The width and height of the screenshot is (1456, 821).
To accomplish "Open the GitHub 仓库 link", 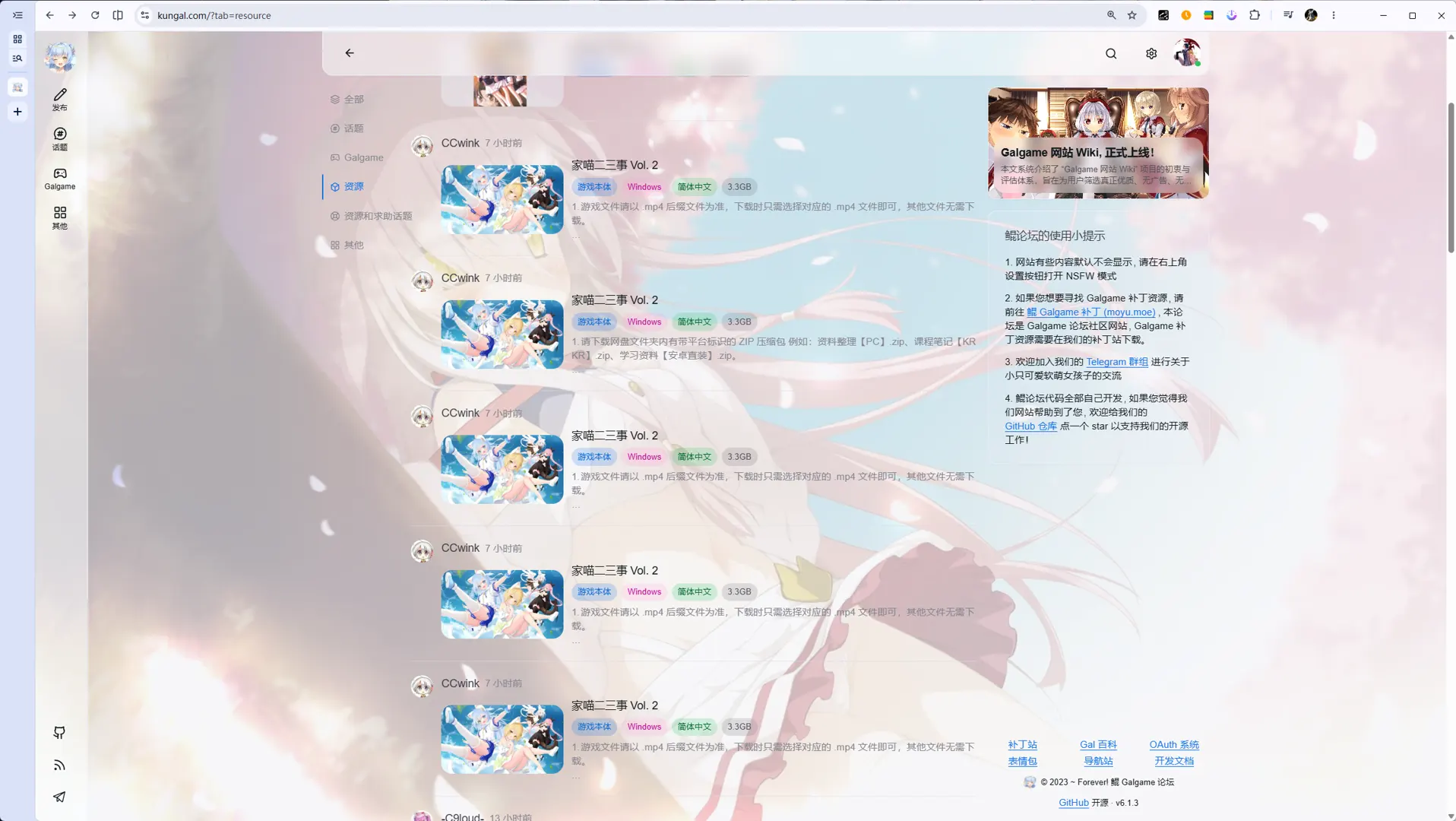I will pos(1030,426).
